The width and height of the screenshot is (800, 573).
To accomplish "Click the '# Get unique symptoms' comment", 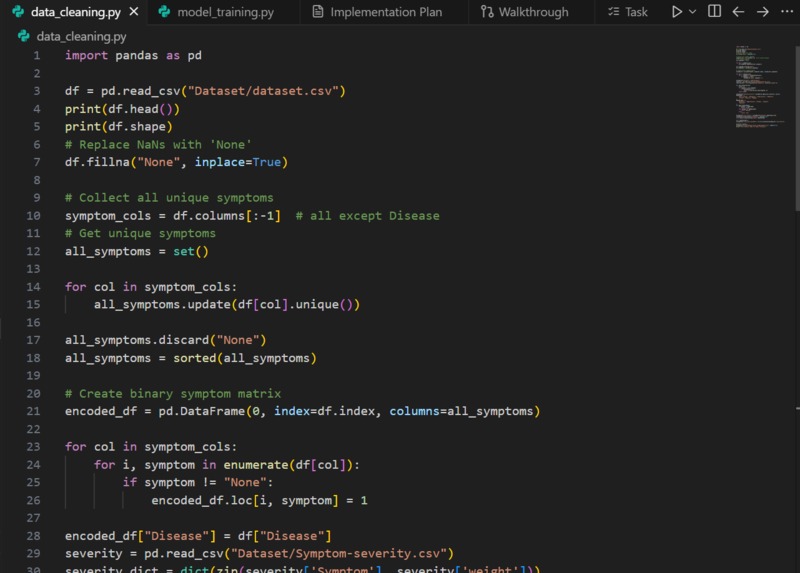I will [140, 233].
